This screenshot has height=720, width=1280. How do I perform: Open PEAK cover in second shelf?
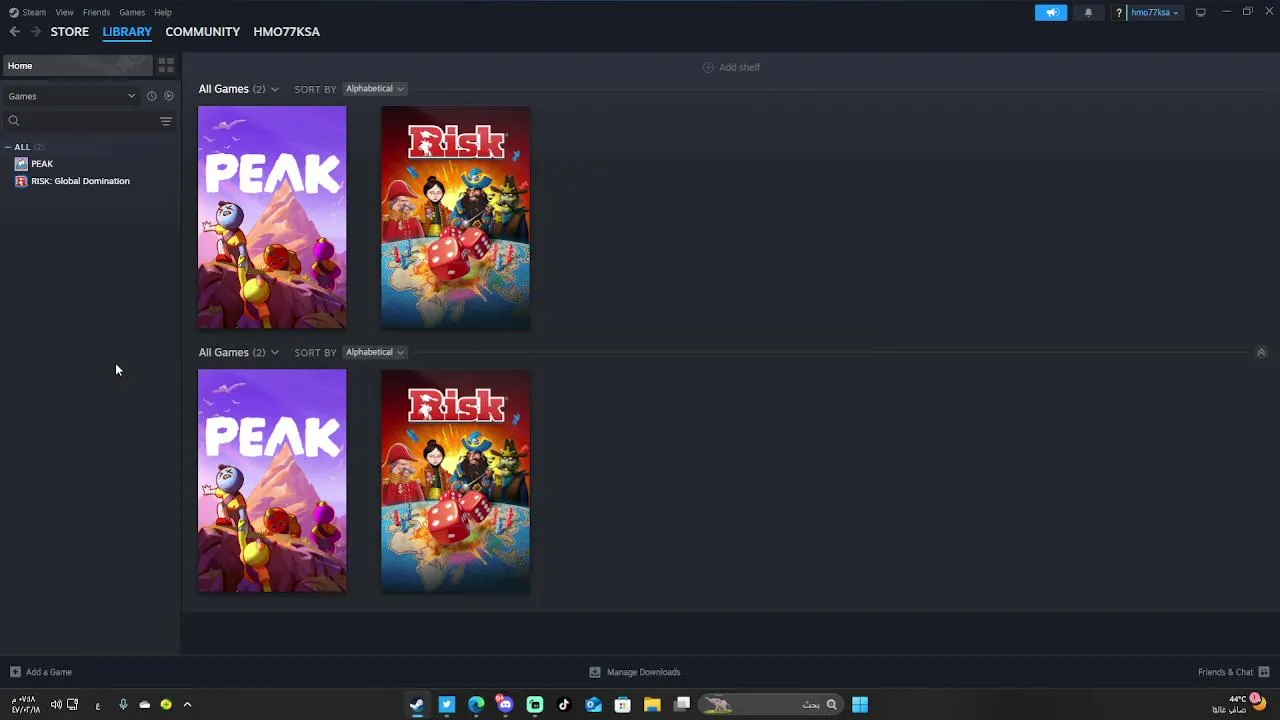pyautogui.click(x=272, y=481)
